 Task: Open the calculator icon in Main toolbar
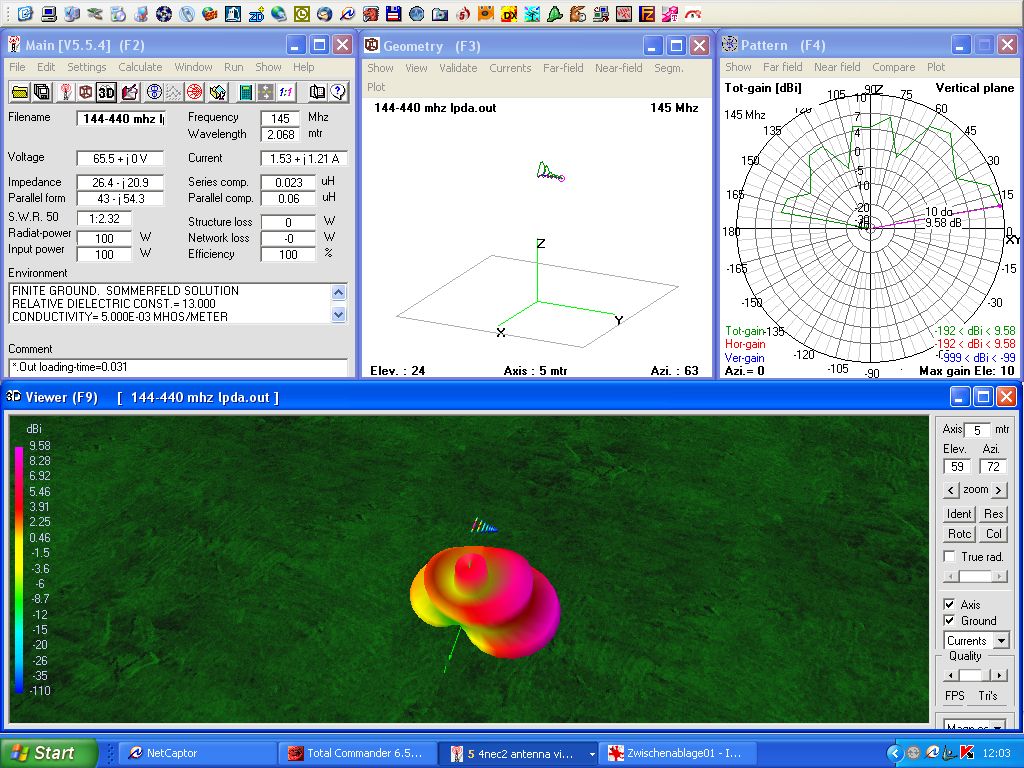(245, 92)
